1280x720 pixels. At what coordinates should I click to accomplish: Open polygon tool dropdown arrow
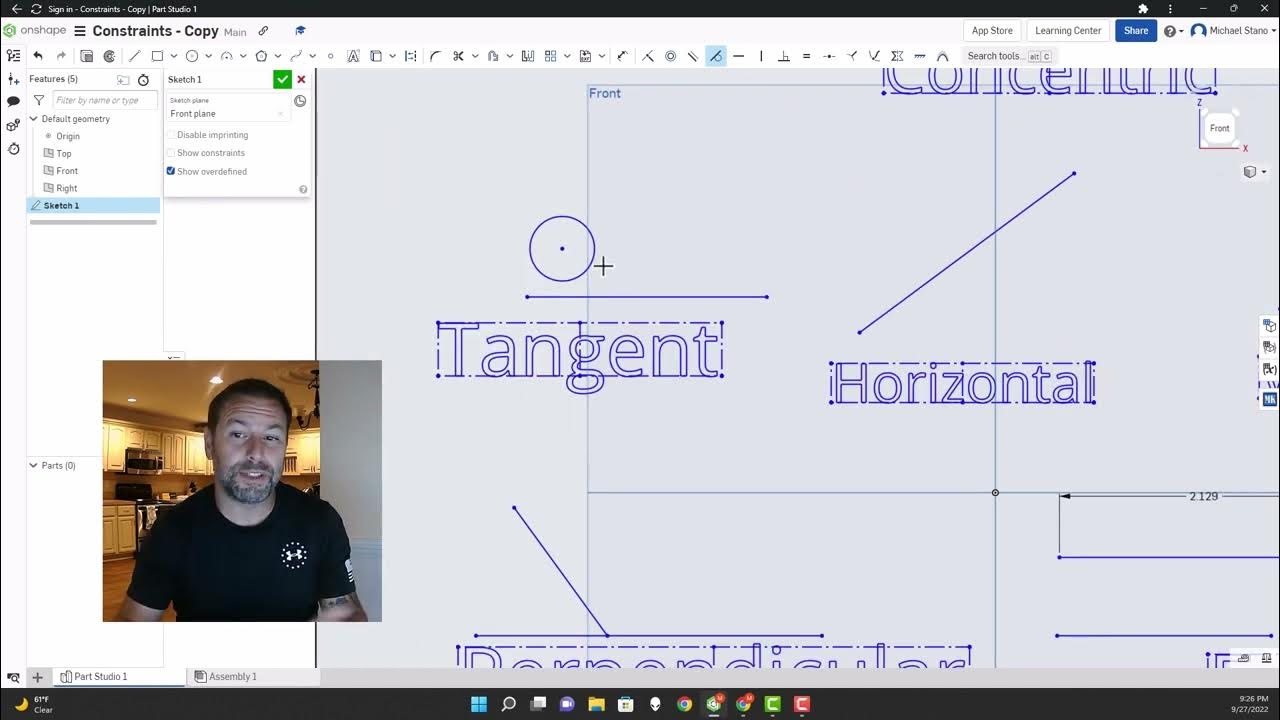tap(277, 56)
